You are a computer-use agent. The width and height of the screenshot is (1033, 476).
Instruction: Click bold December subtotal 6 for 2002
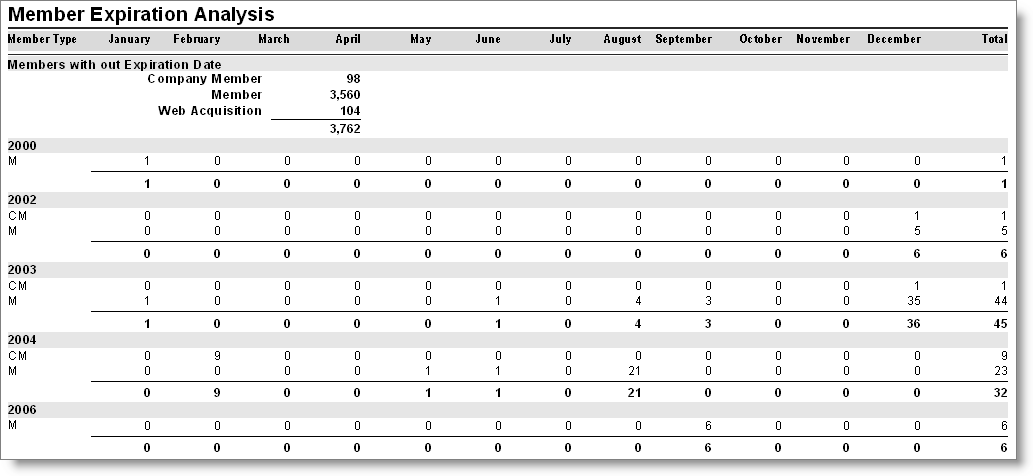(917, 254)
